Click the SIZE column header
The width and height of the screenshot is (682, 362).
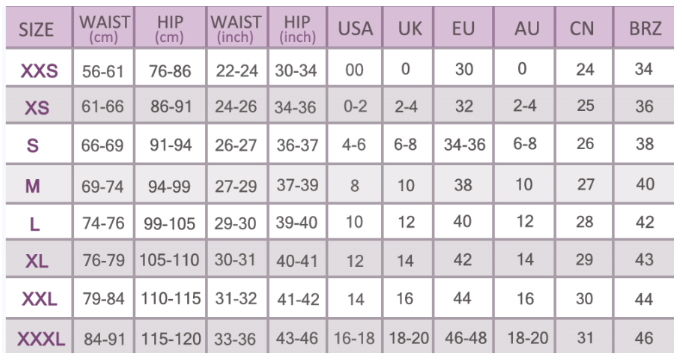39,27
